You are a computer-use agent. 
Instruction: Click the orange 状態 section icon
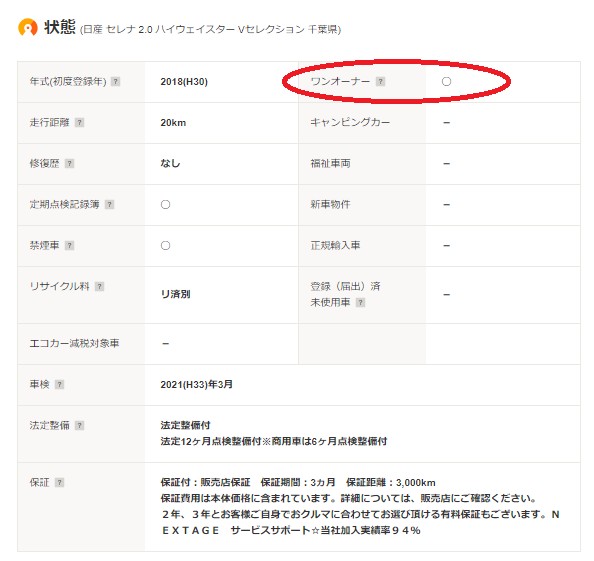pyautogui.click(x=28, y=28)
